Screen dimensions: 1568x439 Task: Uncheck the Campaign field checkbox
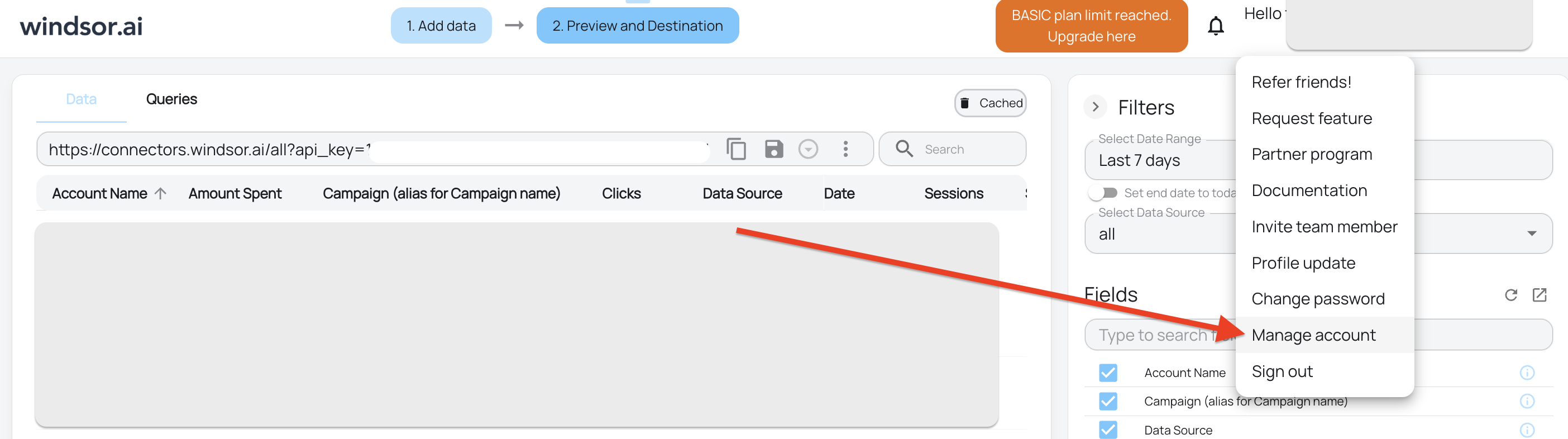pyautogui.click(x=1108, y=401)
